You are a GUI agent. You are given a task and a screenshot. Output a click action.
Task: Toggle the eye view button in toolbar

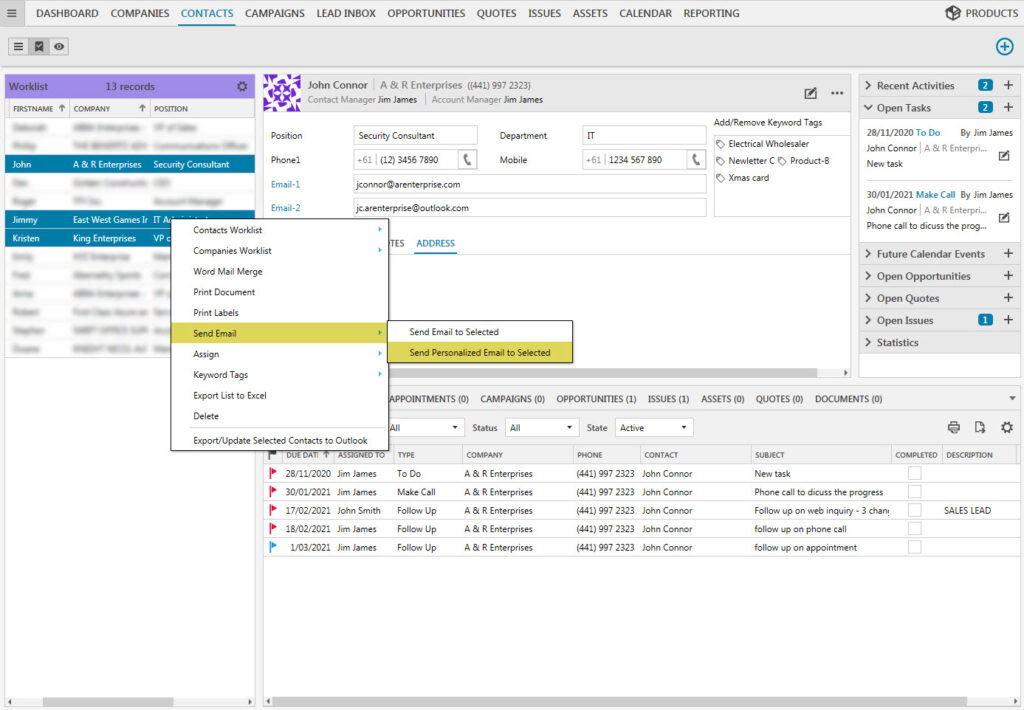[x=59, y=47]
